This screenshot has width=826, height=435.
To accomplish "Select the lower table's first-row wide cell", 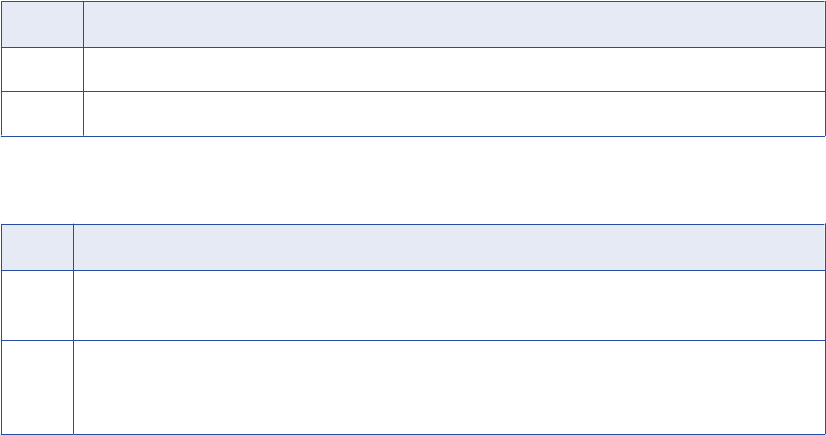I will click(x=448, y=305).
